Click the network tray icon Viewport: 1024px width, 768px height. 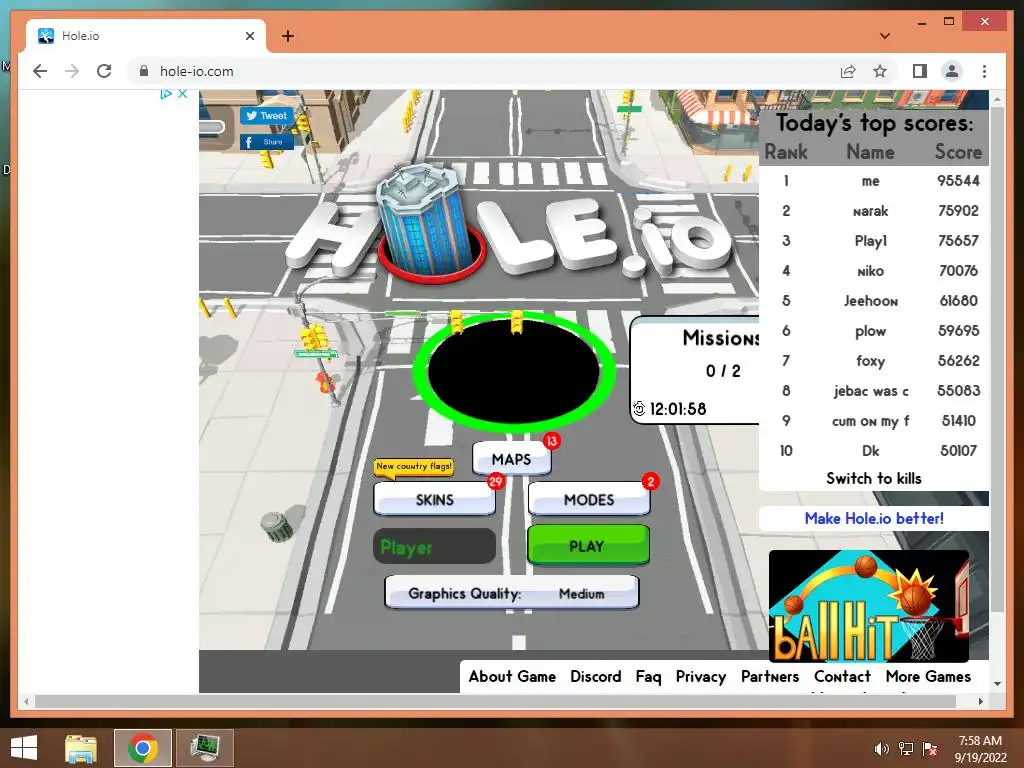[906, 749]
